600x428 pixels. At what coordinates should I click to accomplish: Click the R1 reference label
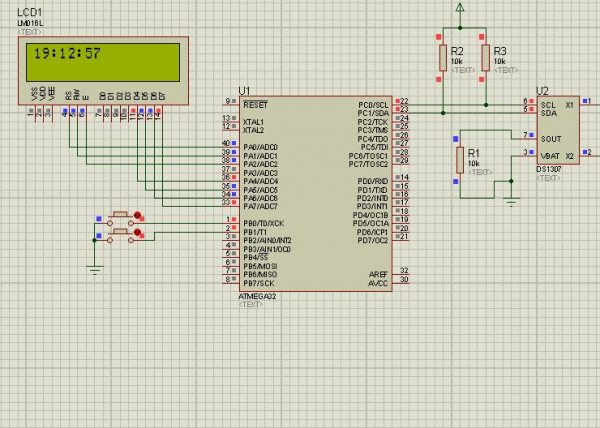(474, 153)
